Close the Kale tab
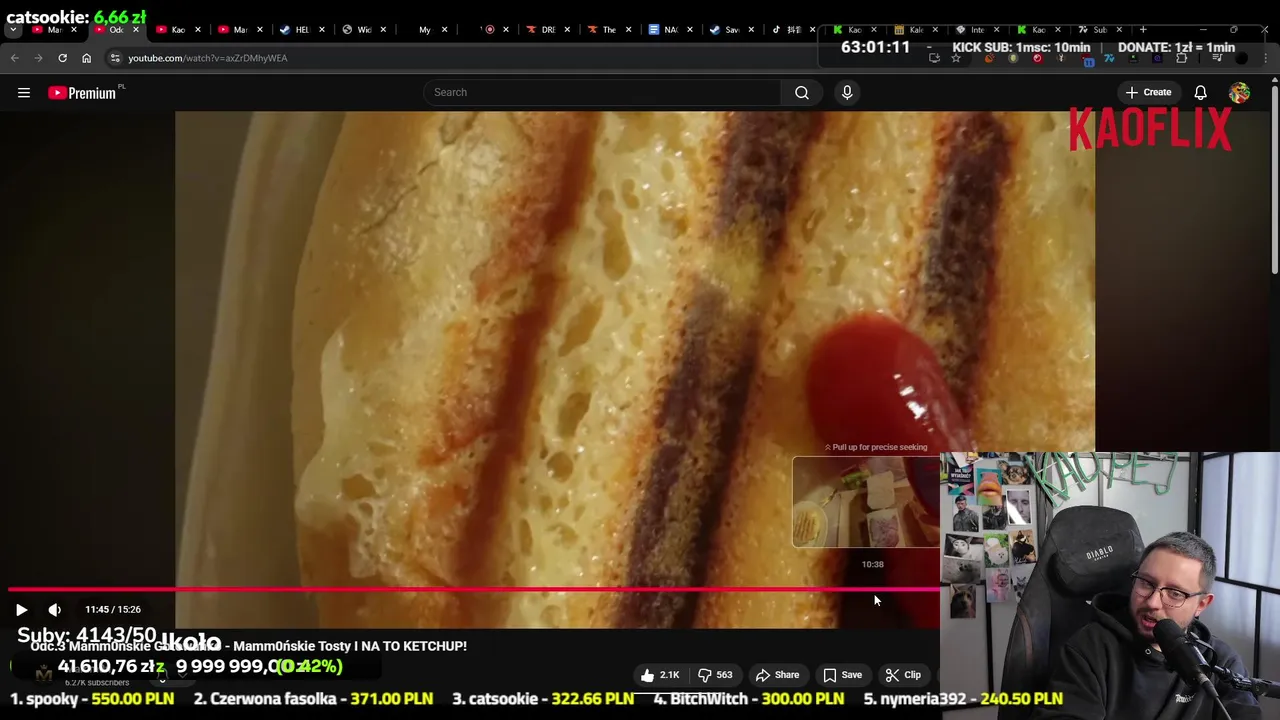1280x720 pixels. coord(935,30)
